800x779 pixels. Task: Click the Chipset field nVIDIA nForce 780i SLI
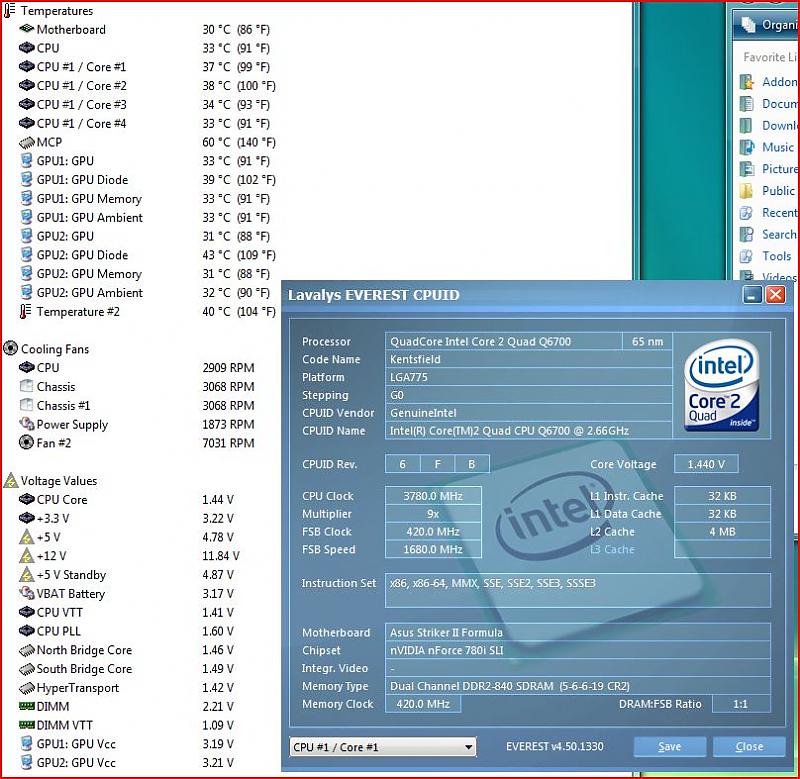tap(578, 650)
